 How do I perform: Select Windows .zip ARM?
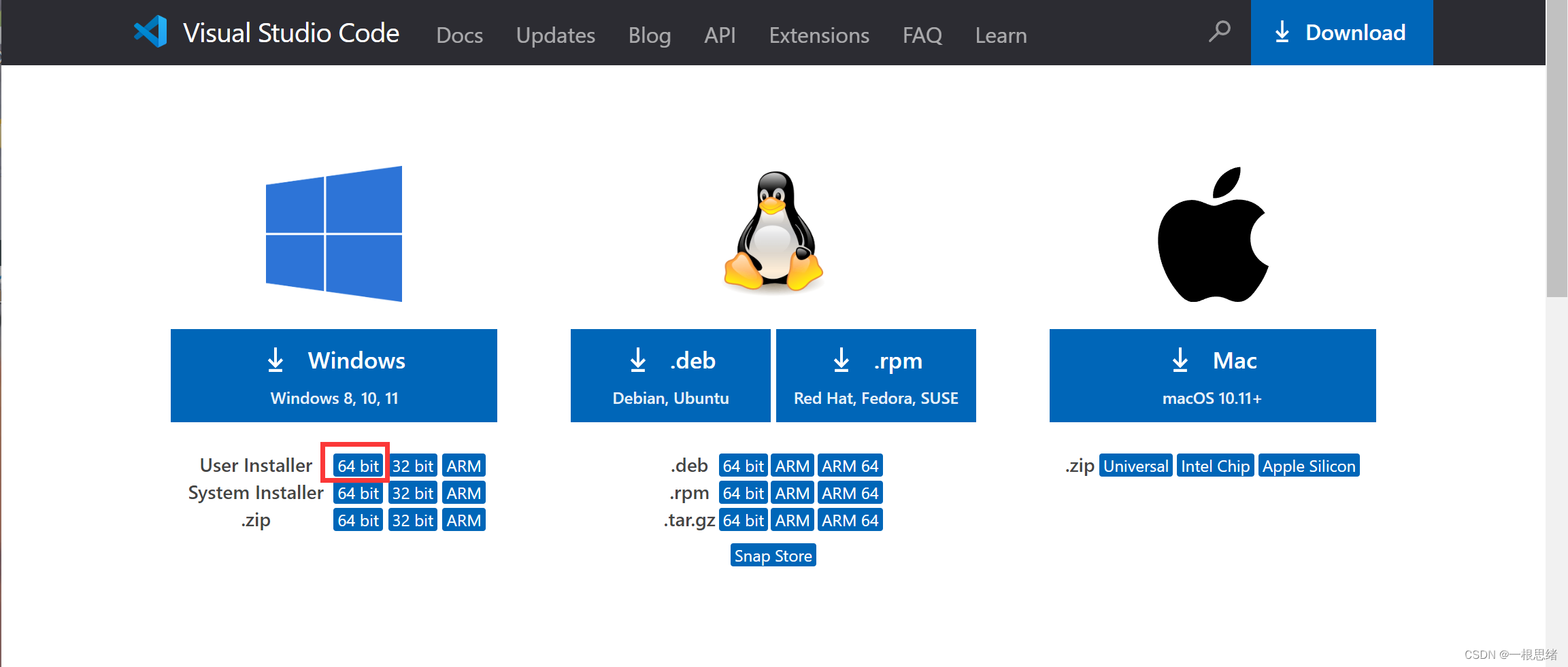tap(464, 520)
